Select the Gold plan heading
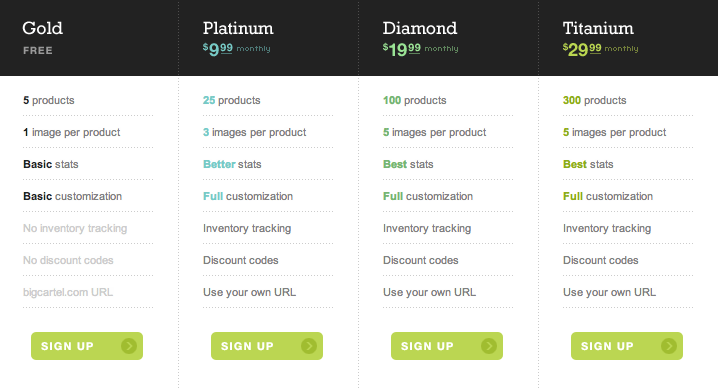718x389 pixels. click(x=43, y=28)
